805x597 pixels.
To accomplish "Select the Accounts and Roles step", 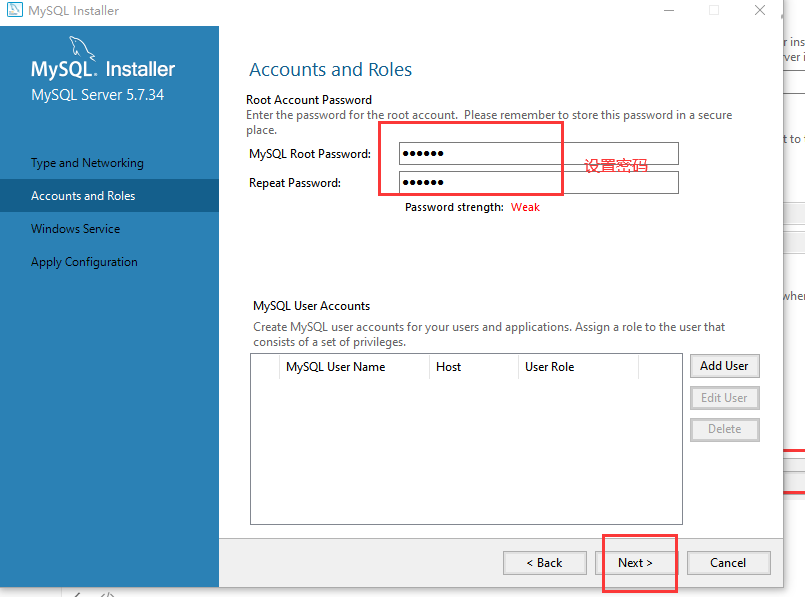I will [x=109, y=196].
